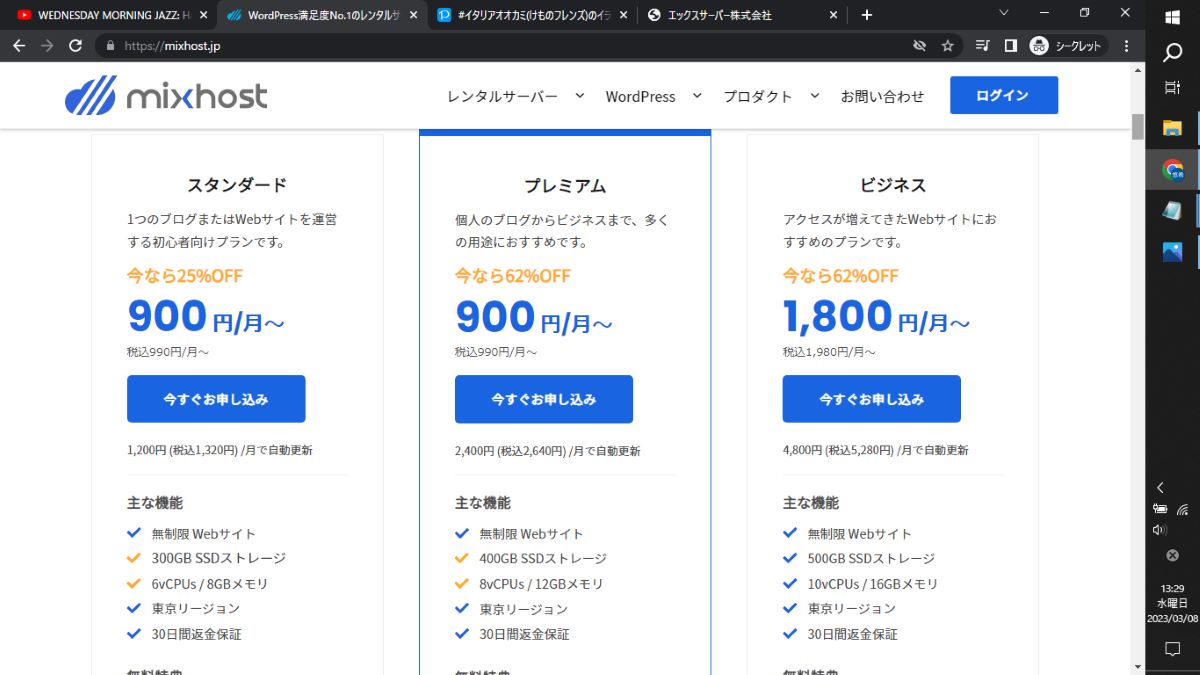Close the イタリアオオカミ pixiv tab
The image size is (1200, 675).
click(623, 15)
